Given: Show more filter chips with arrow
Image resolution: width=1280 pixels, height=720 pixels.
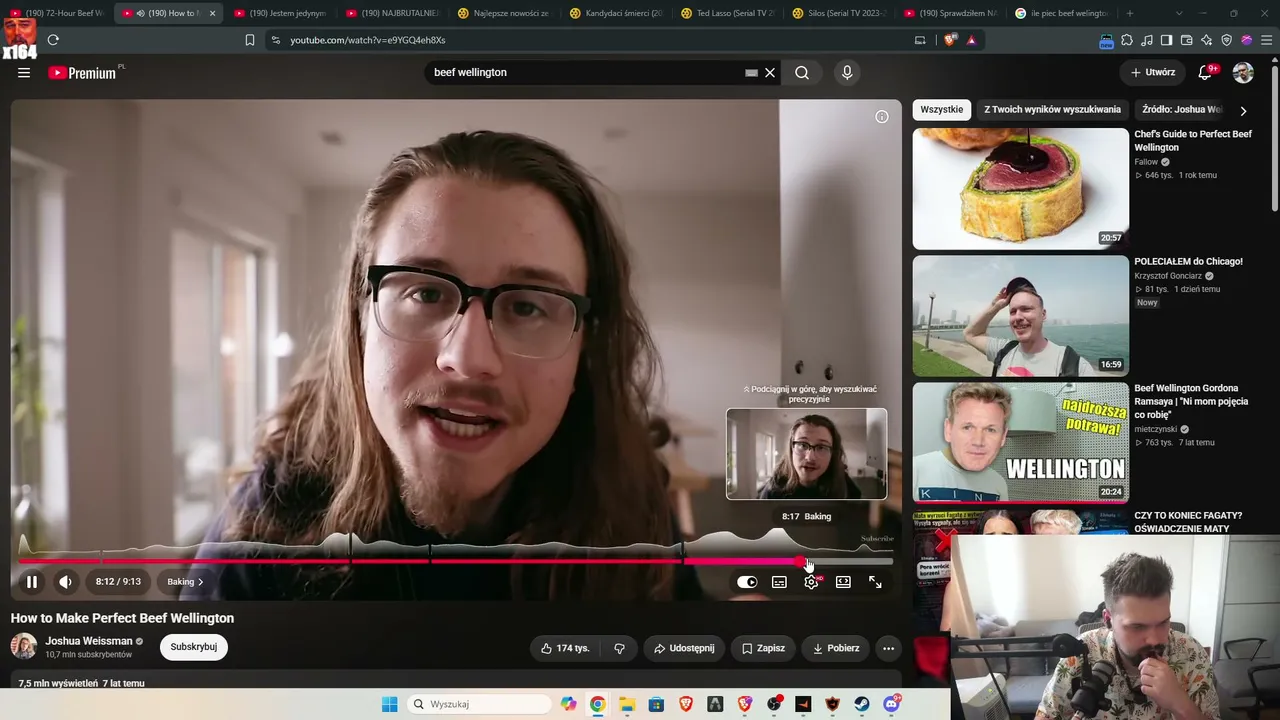Looking at the screenshot, I should tap(1243, 110).
